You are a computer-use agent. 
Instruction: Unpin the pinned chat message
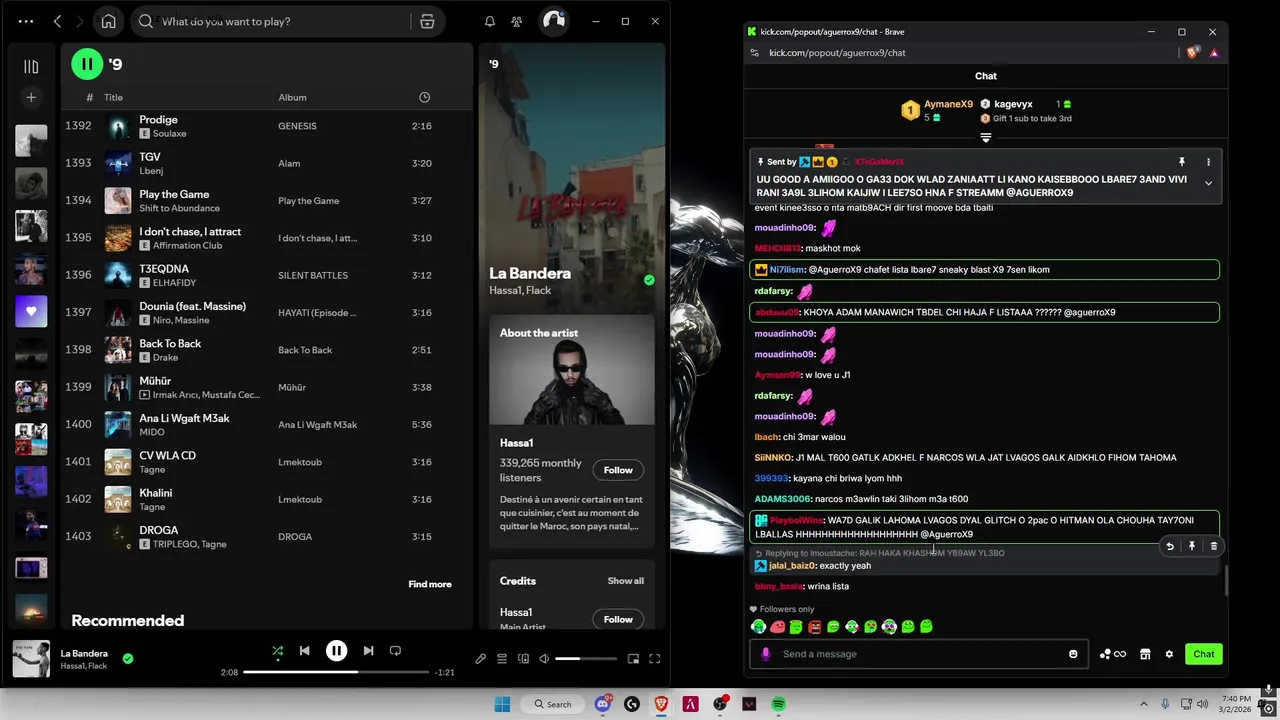click(1181, 162)
